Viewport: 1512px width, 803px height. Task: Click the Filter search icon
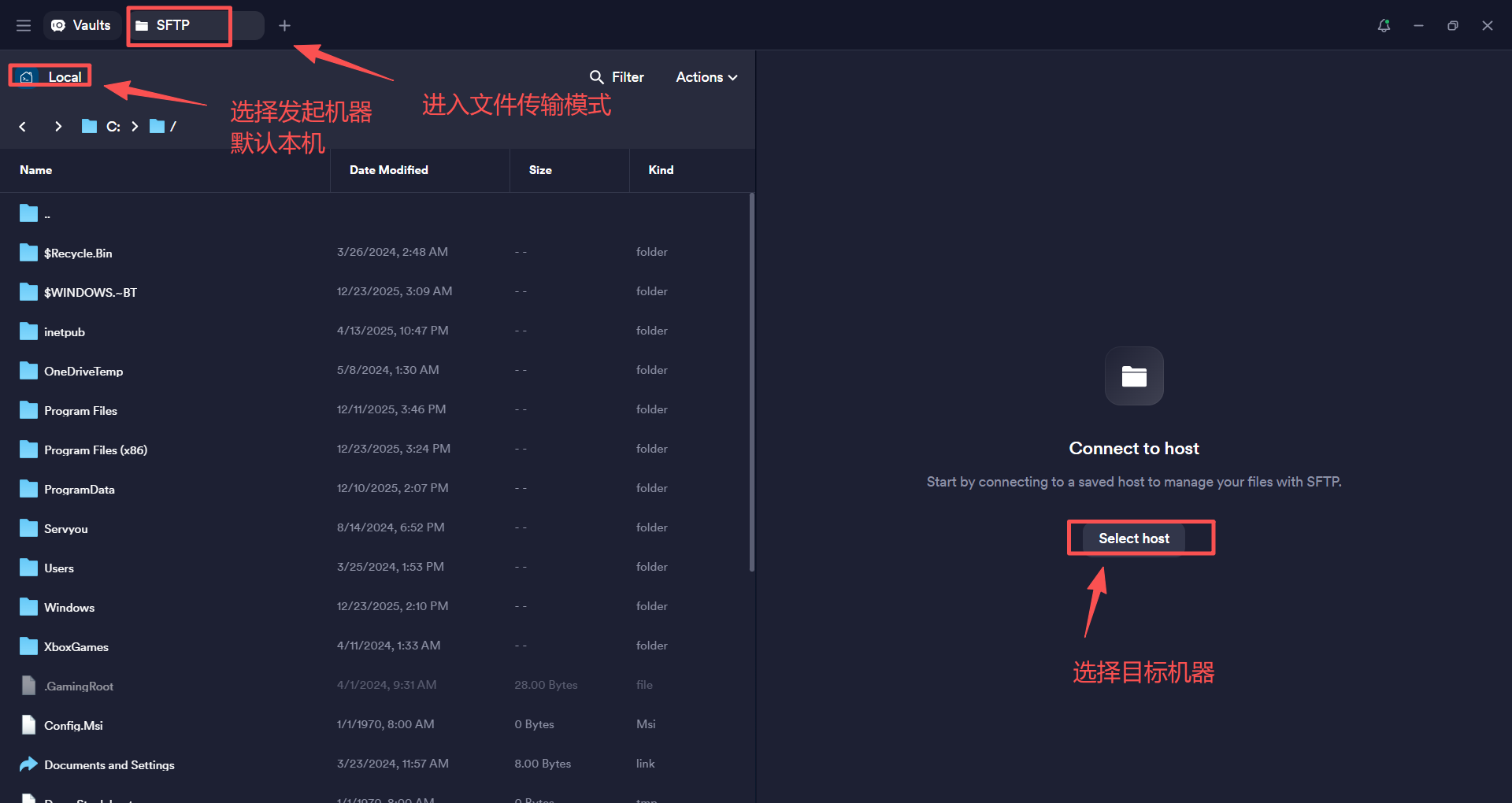pos(597,77)
